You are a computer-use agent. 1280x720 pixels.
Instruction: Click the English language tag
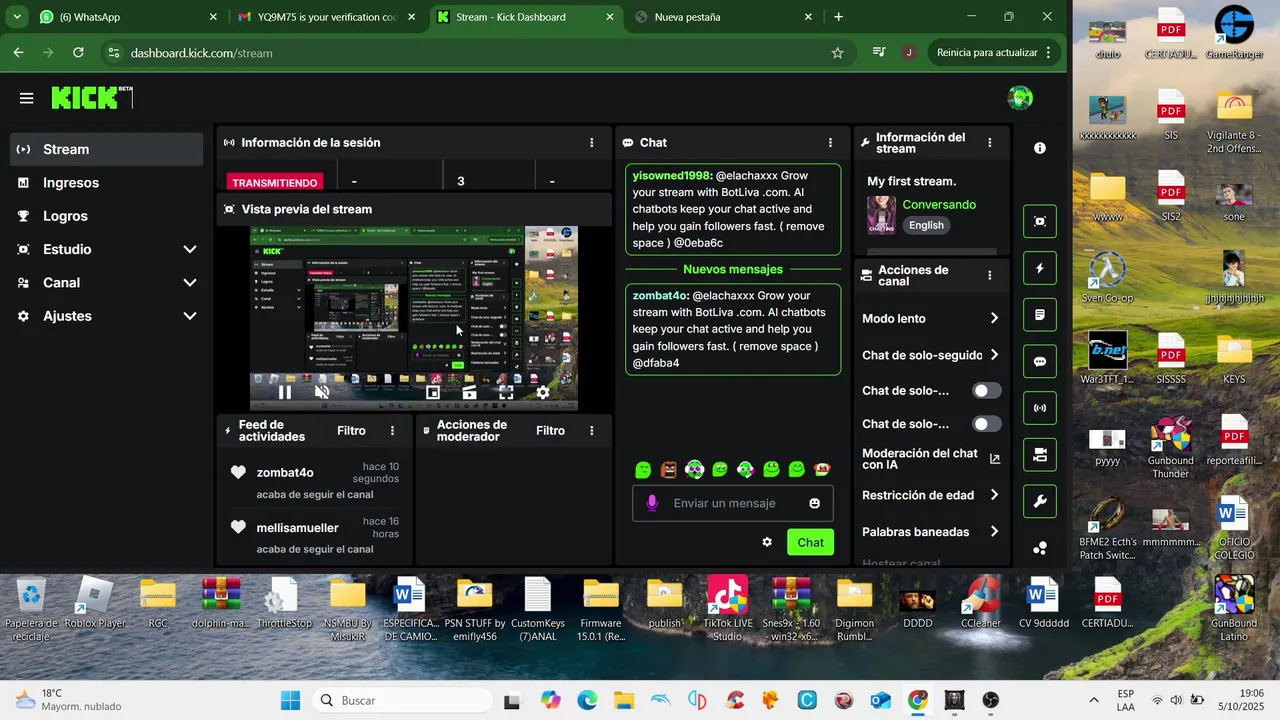[926, 225]
